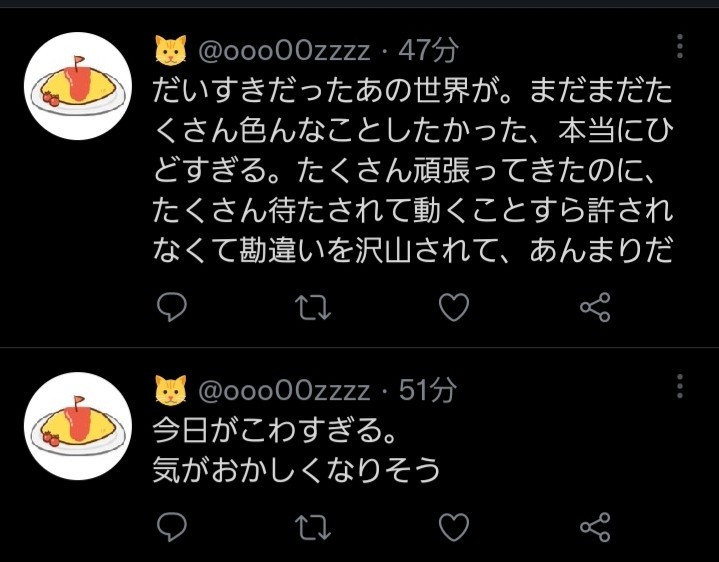Screen dimensions: 719x562
Task: Share the 47分 tweet
Action: pyautogui.click(x=595, y=307)
